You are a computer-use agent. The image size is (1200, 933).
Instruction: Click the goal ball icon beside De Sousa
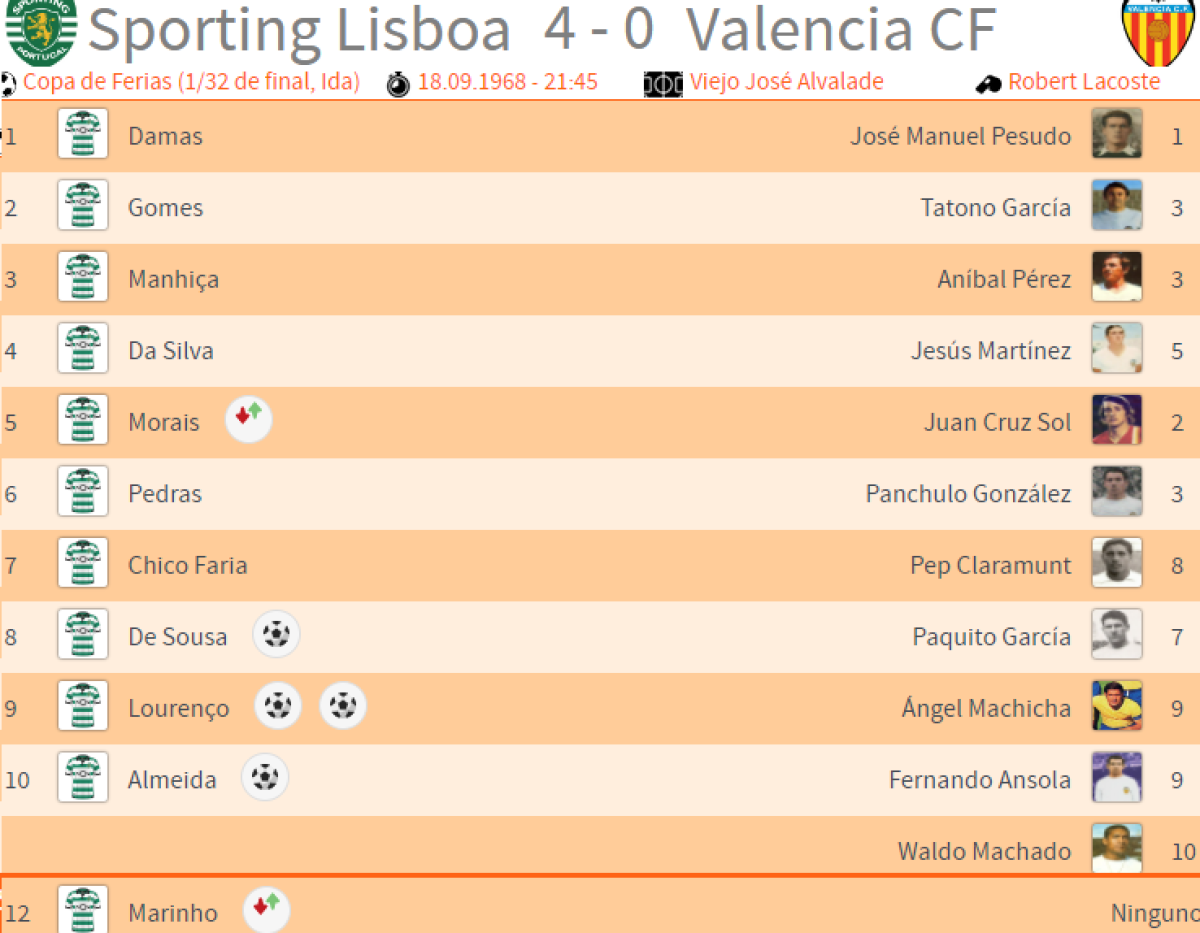click(276, 635)
